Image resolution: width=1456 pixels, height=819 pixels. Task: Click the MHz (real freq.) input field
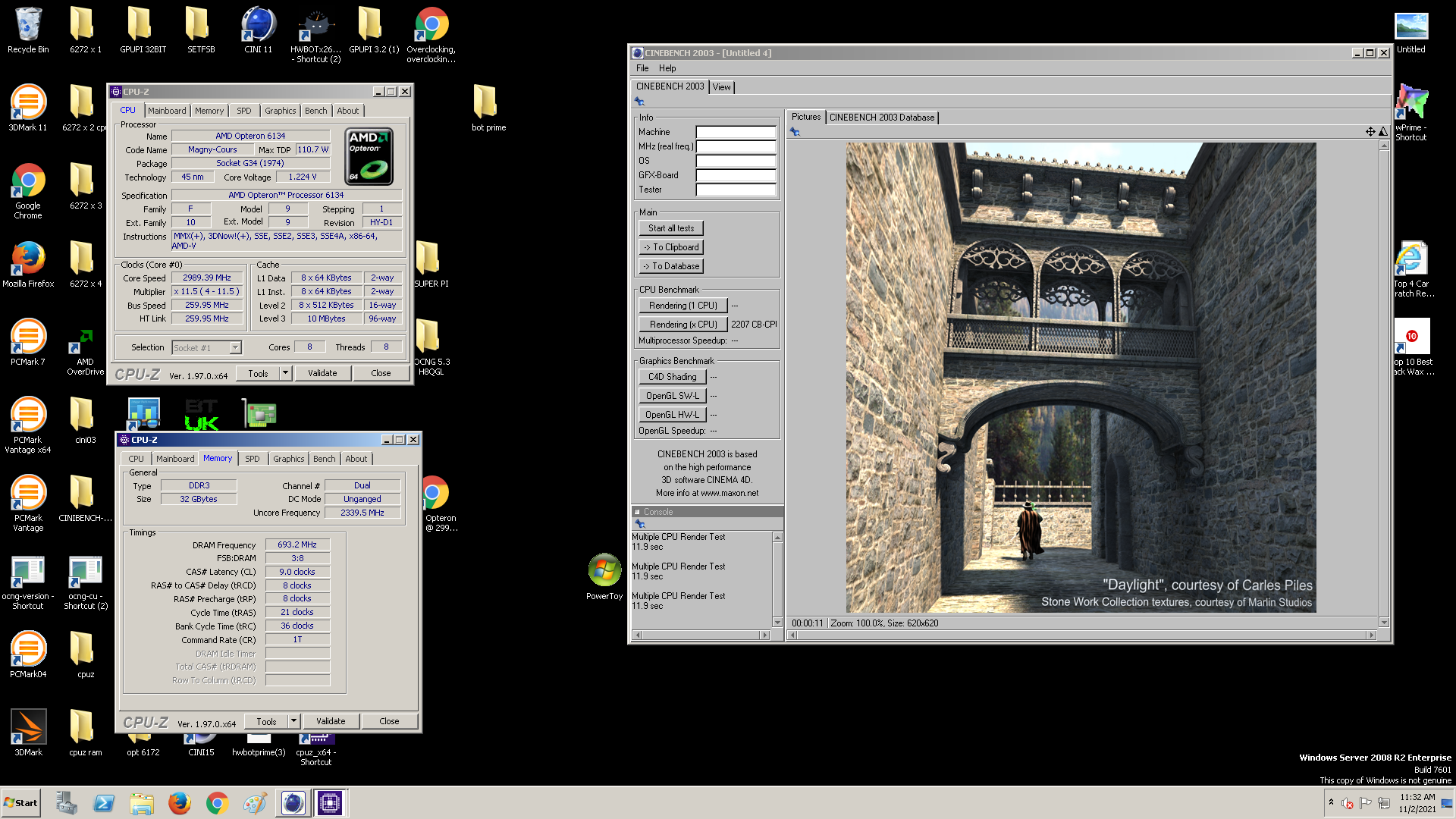click(x=736, y=146)
